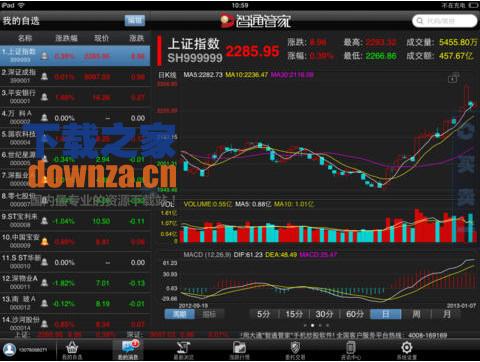The image size is (480, 362).
Task: Select the 指标 indicator toggle
Action: click(210, 314)
